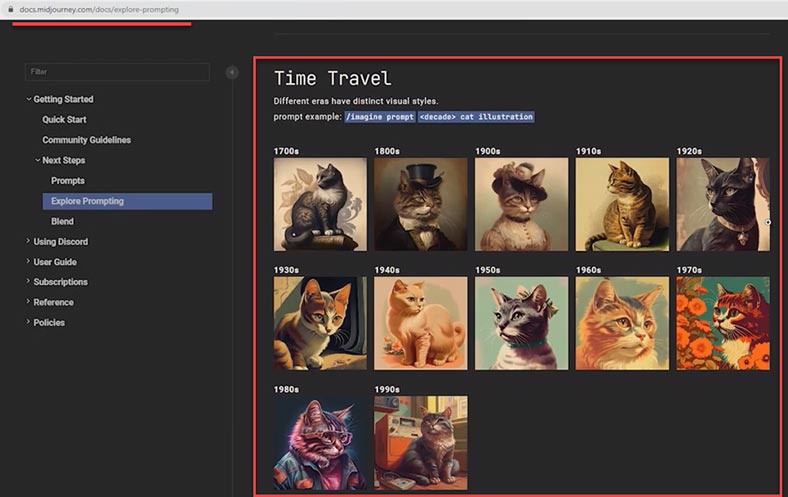Click the Time Travel heading

point(332,78)
